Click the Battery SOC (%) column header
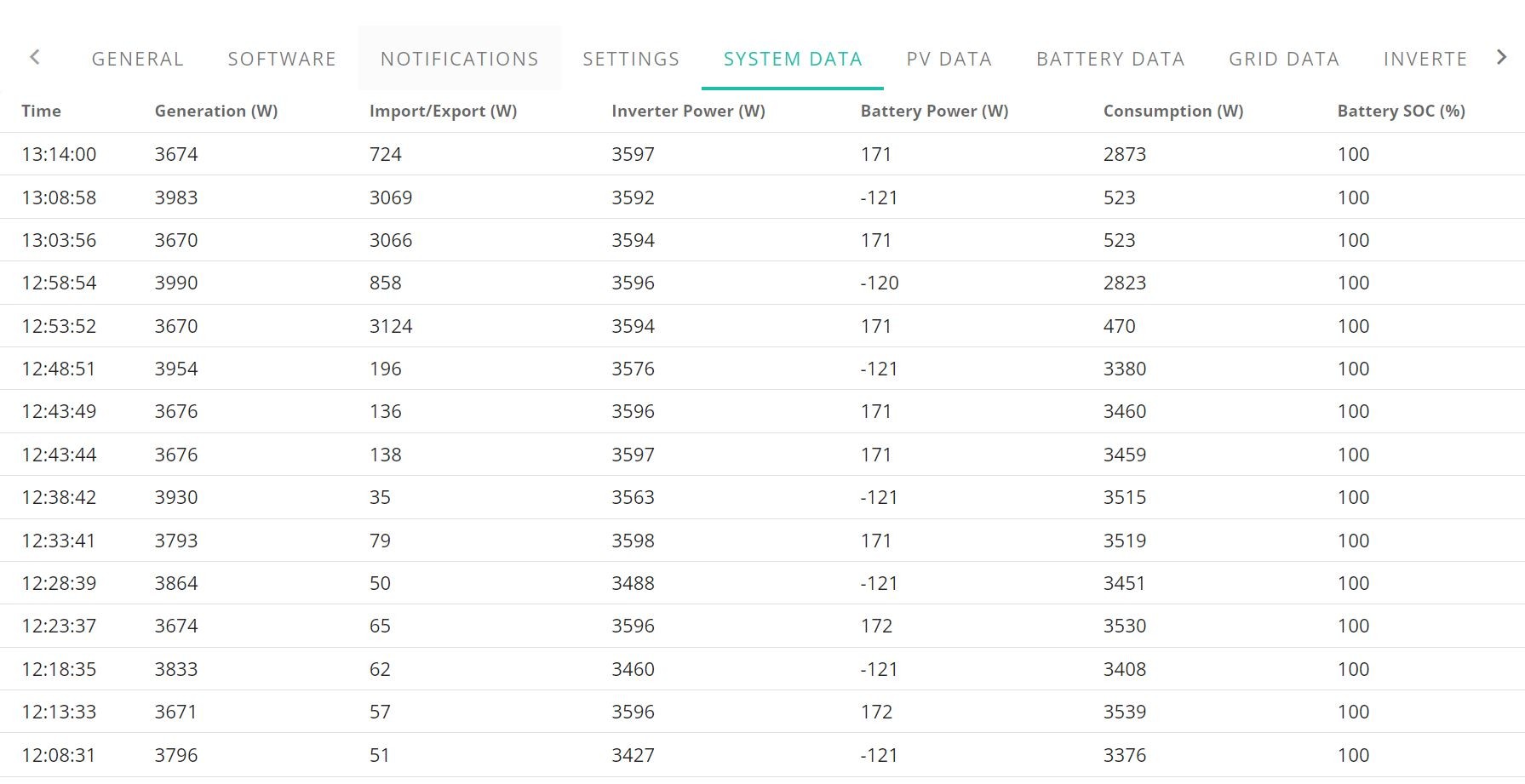Image resolution: width=1525 pixels, height=784 pixels. point(1401,111)
